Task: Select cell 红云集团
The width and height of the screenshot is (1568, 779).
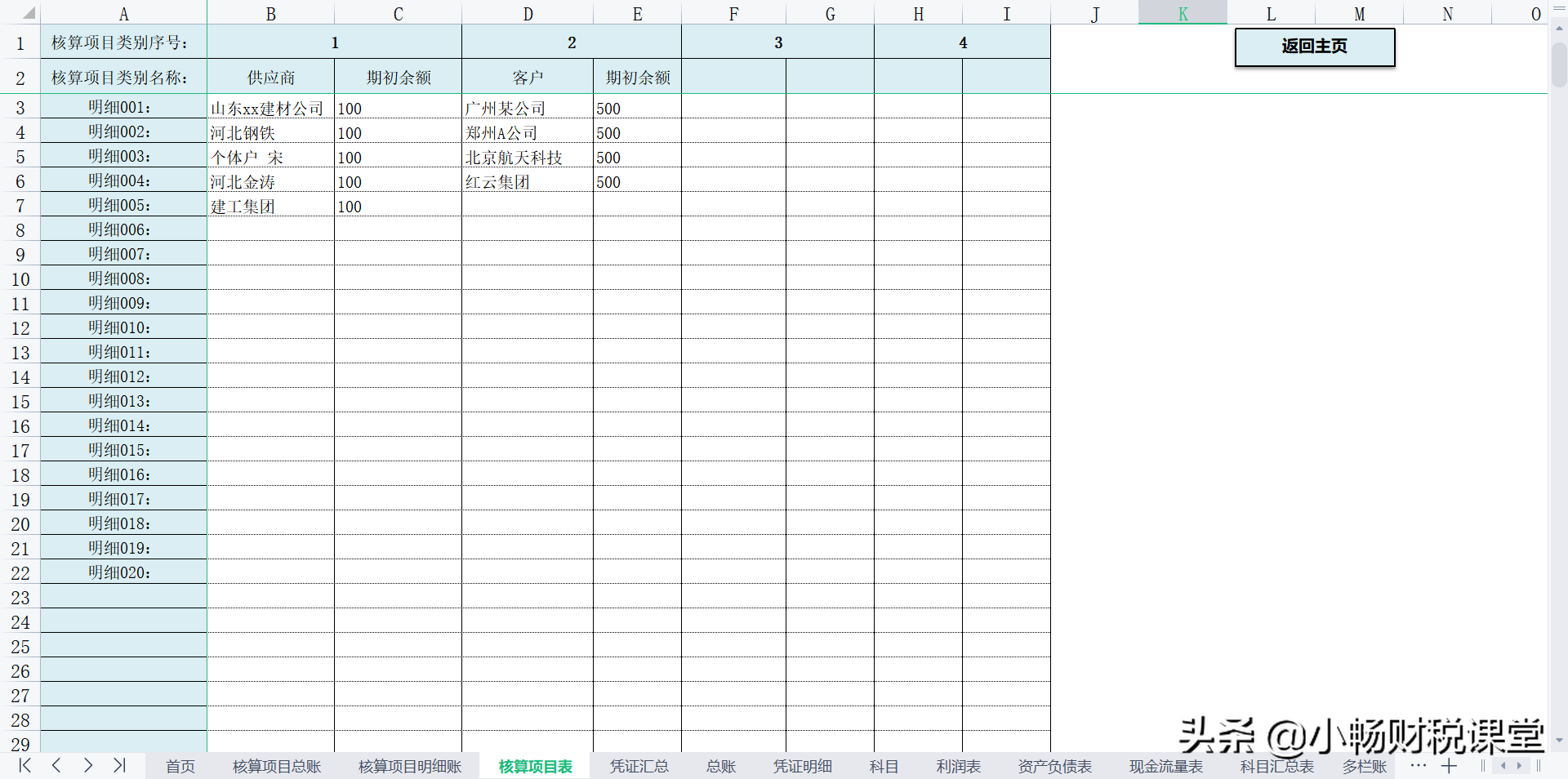Action: click(x=528, y=180)
